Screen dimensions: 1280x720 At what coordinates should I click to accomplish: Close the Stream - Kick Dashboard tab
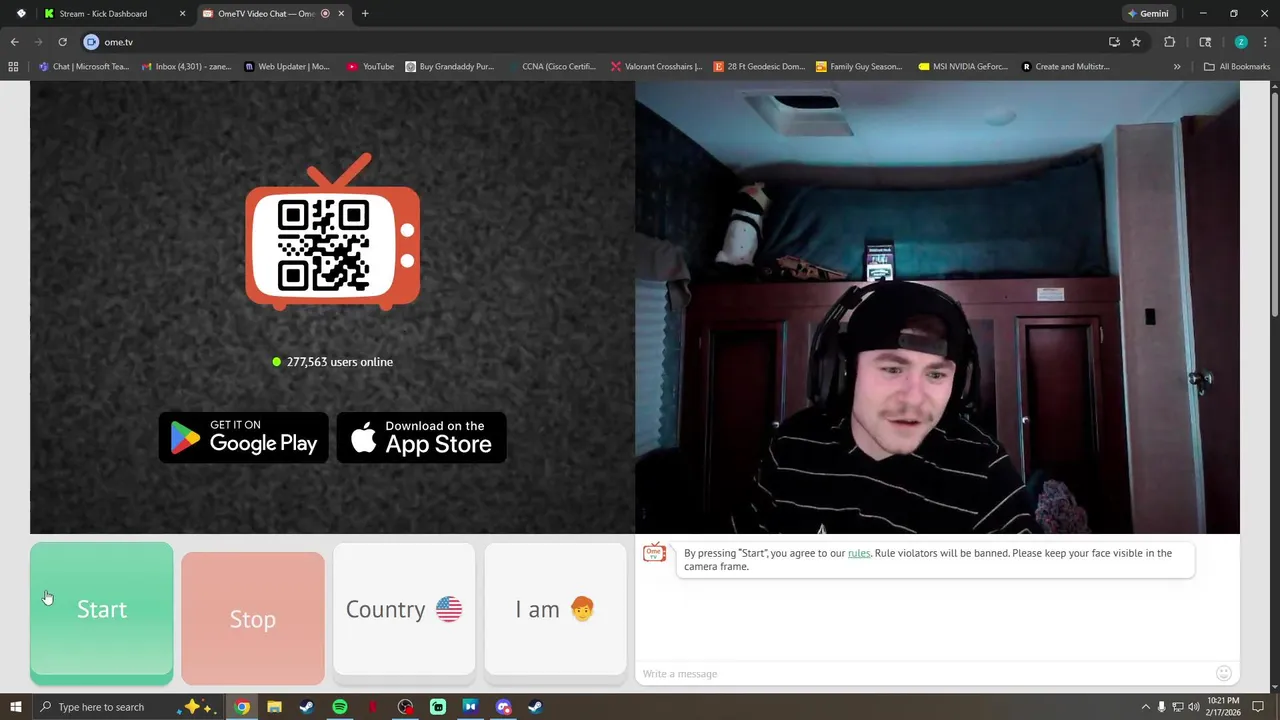click(x=182, y=14)
